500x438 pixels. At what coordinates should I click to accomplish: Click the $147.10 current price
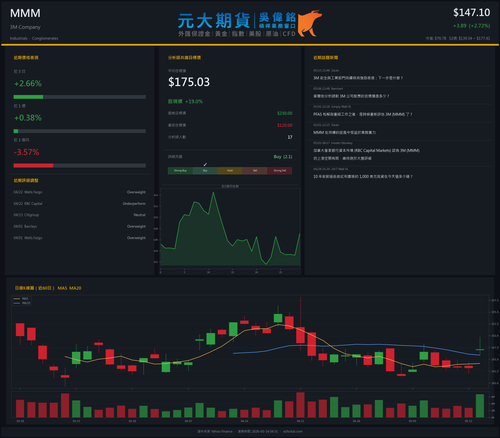(471, 13)
